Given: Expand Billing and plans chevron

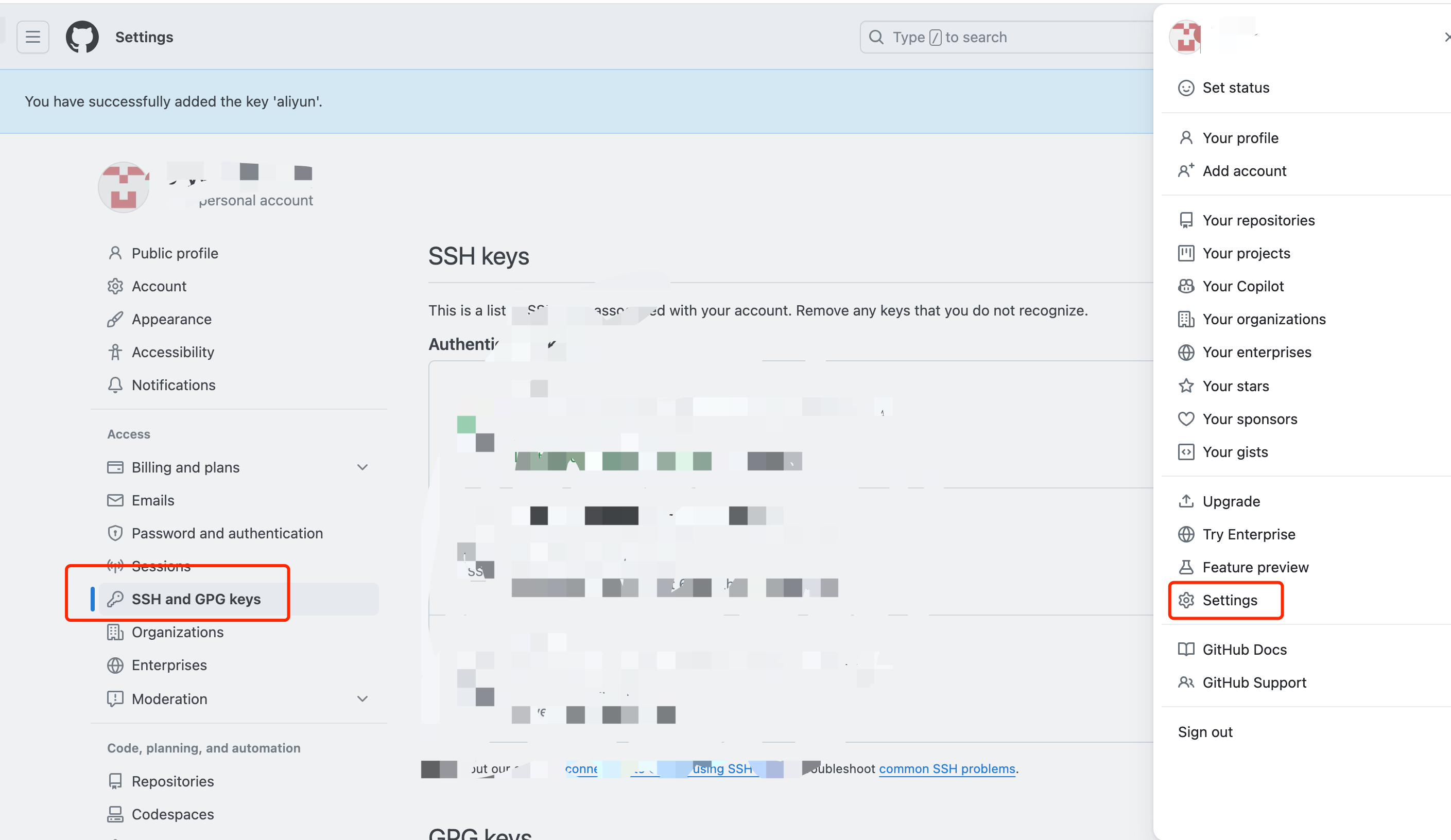Looking at the screenshot, I should click(362, 467).
